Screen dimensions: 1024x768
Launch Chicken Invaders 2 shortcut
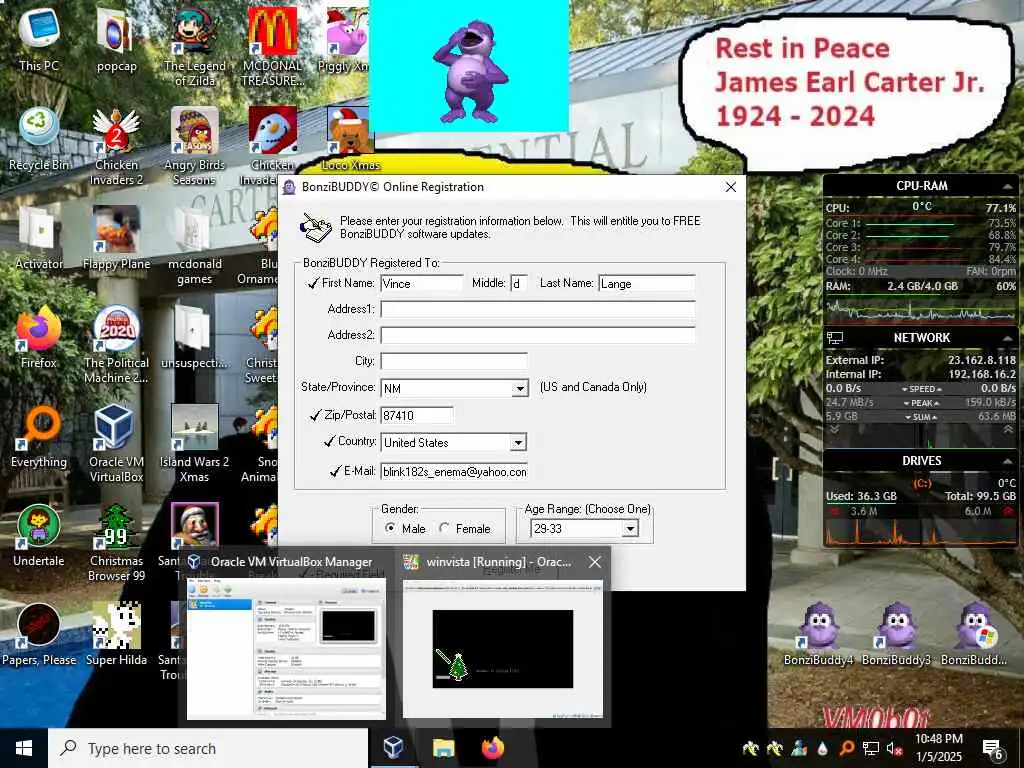(x=116, y=146)
